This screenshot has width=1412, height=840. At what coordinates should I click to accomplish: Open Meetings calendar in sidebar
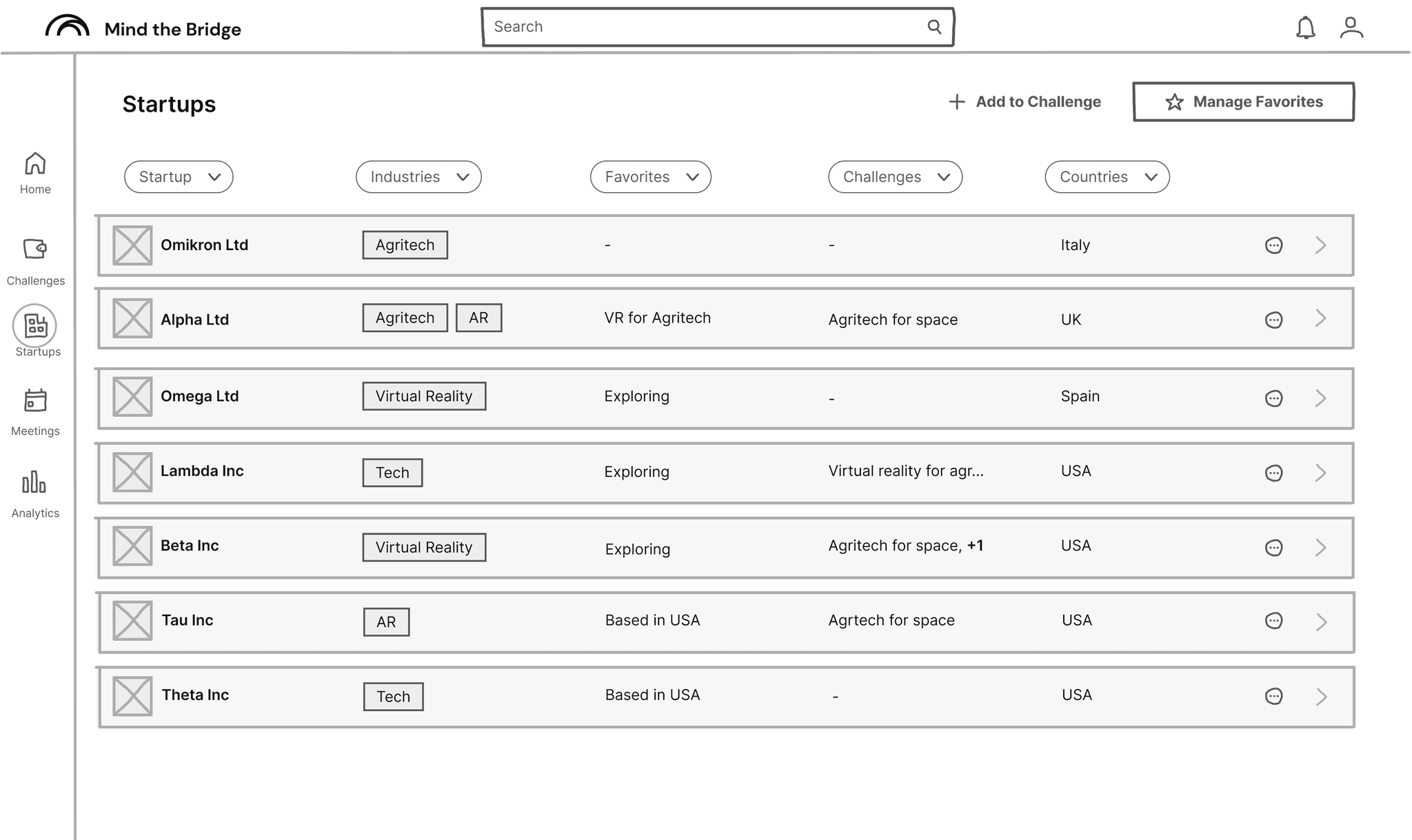click(35, 411)
